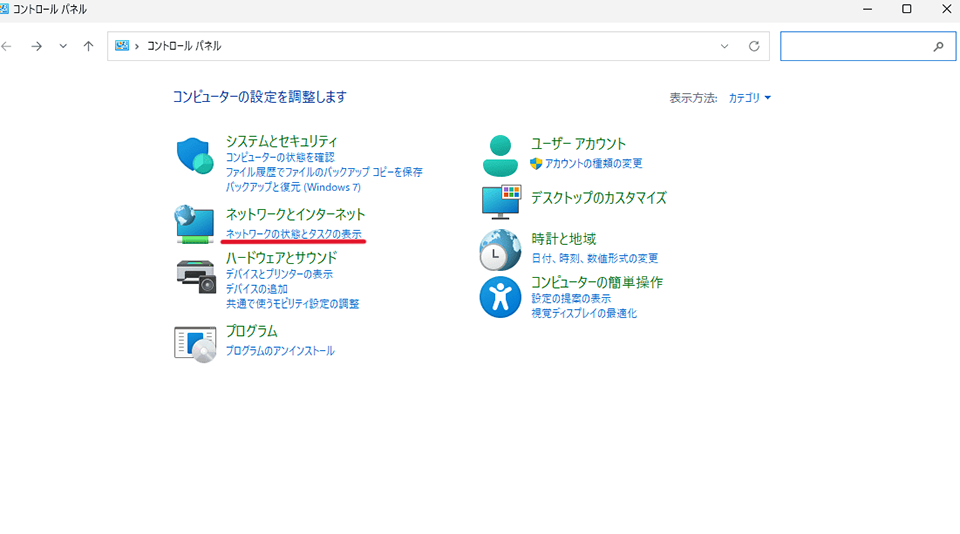The height and width of the screenshot is (534, 960).
Task: Click ネットワークの状態とタスクの表示 link
Action: coord(293,234)
